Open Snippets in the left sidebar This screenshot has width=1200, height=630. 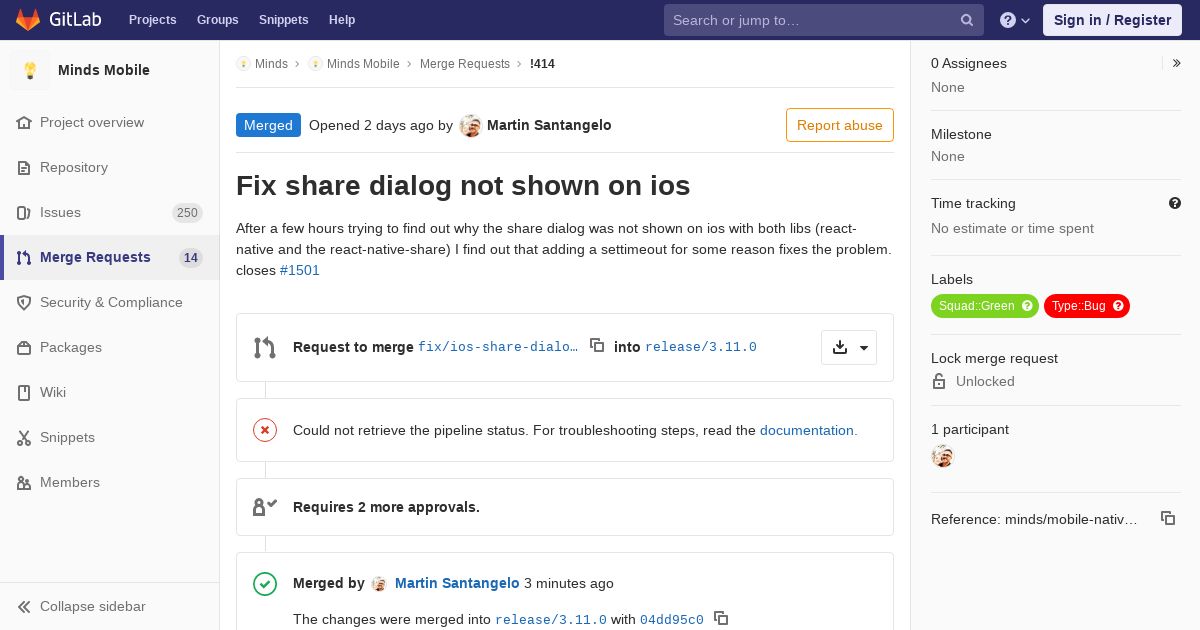click(x=109, y=437)
